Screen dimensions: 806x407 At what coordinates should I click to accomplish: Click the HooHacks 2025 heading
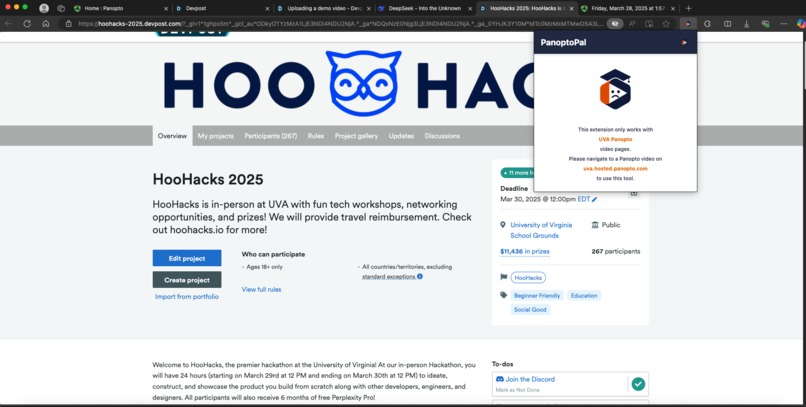(x=208, y=180)
